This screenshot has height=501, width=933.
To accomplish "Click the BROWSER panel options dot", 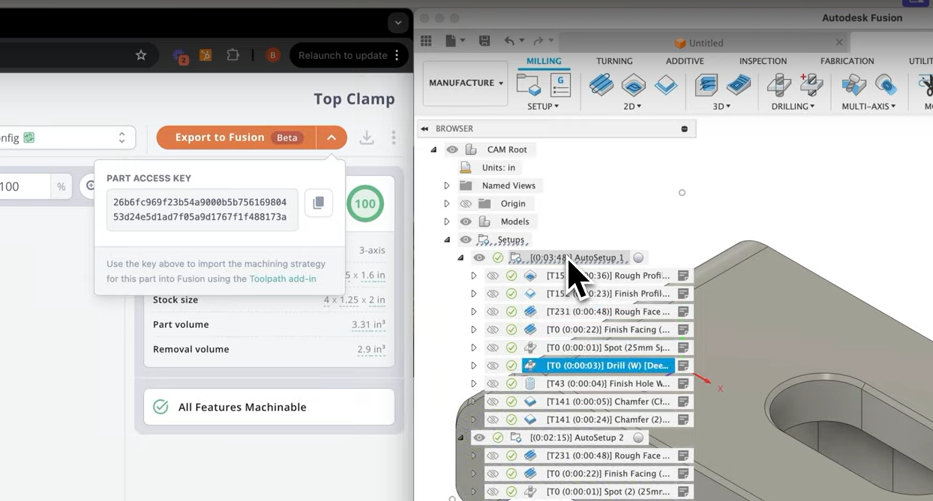I will coord(684,129).
